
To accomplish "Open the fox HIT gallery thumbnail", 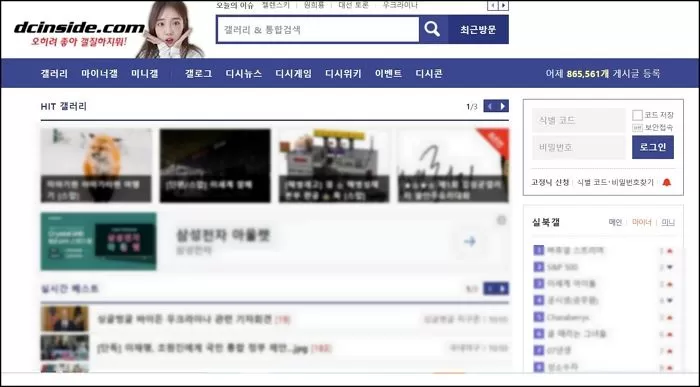I will pos(96,166).
